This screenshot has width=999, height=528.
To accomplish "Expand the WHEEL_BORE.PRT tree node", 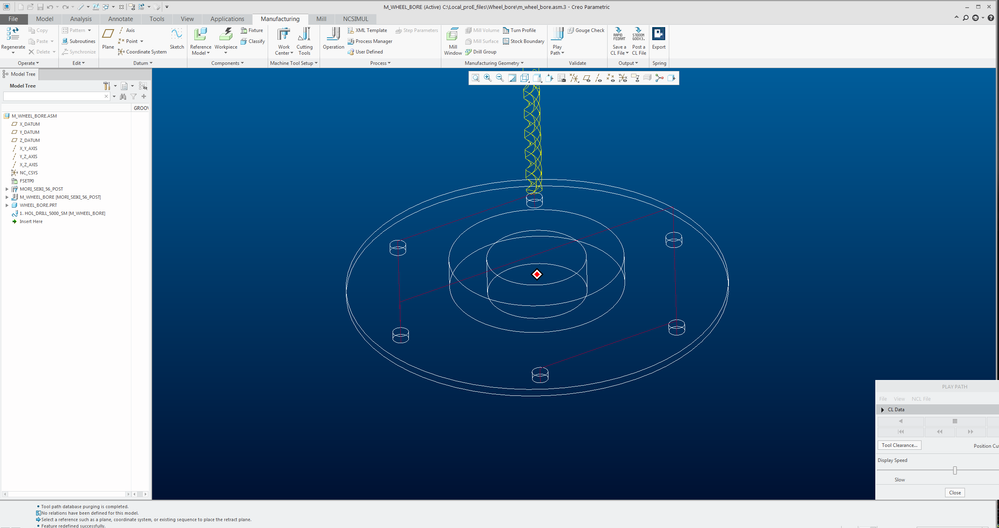I will [7, 205].
